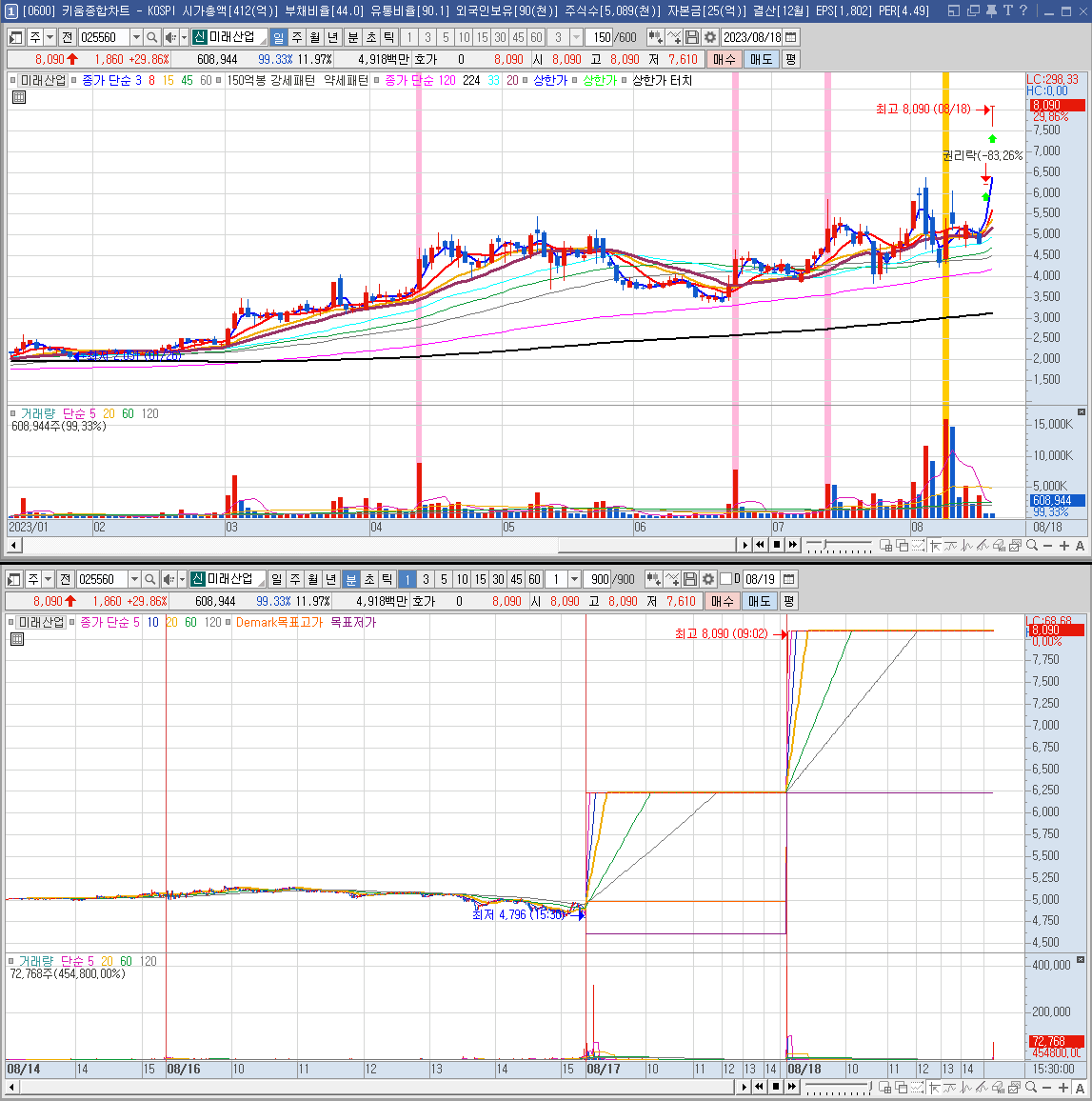Click 전 button in upper toolbar
This screenshot has width=1092, height=1101.
[x=68, y=37]
